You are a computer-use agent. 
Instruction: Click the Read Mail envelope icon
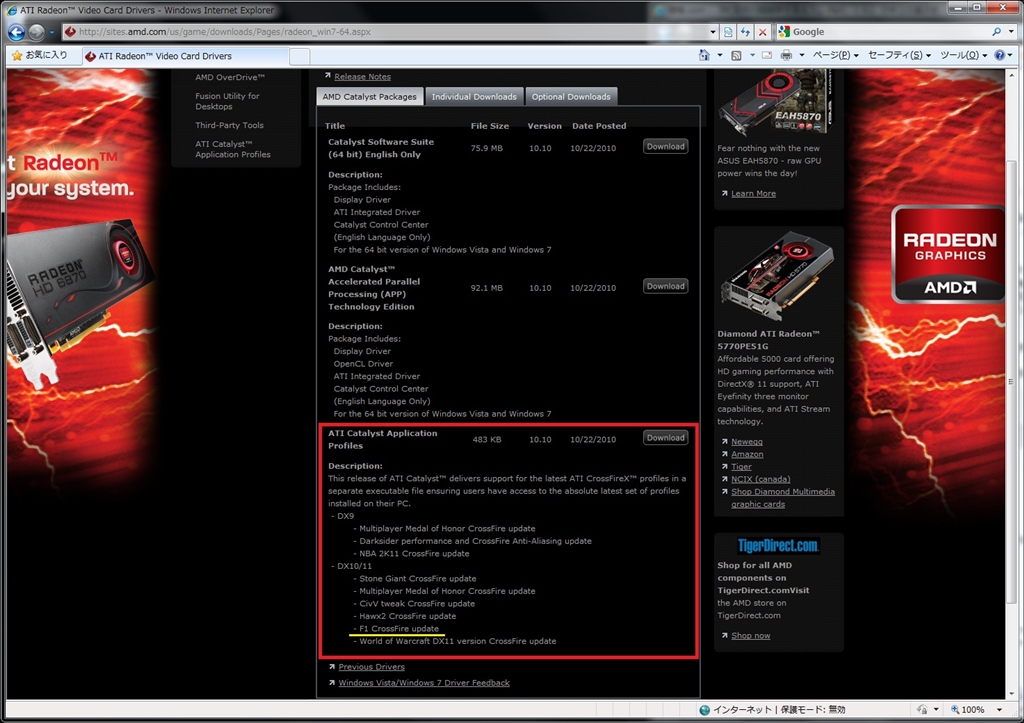[767, 56]
